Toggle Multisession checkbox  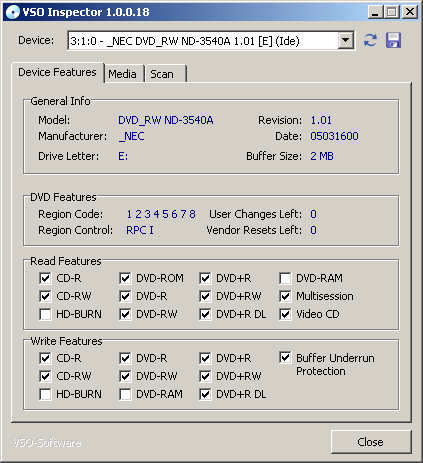[x=285, y=296]
